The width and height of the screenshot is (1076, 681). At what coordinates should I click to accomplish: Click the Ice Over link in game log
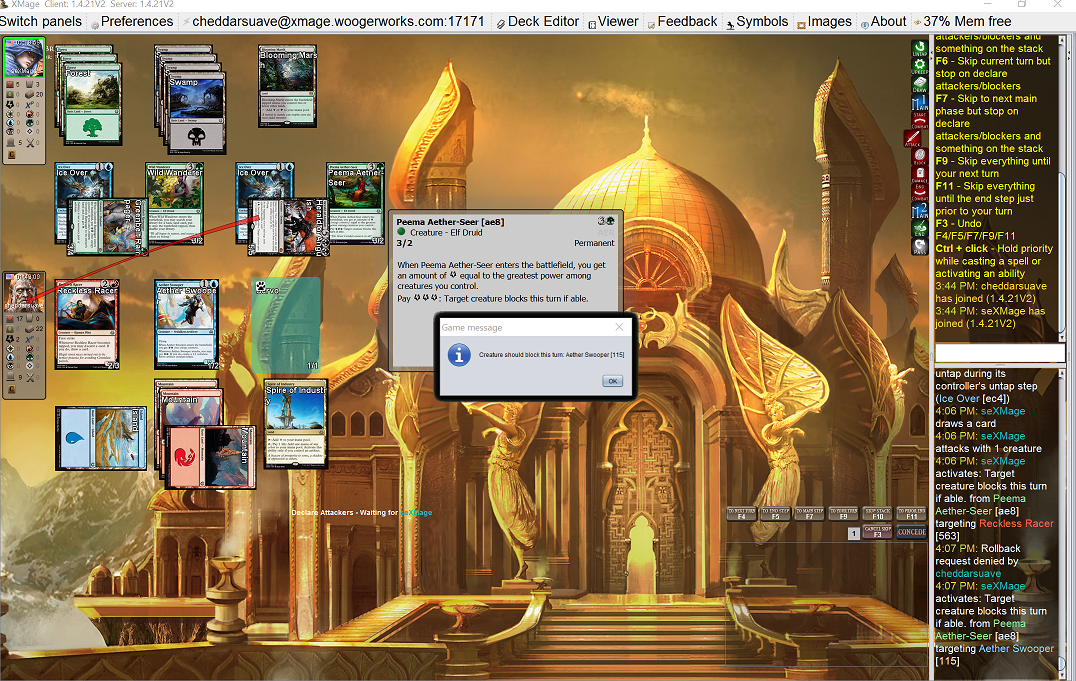[959, 399]
